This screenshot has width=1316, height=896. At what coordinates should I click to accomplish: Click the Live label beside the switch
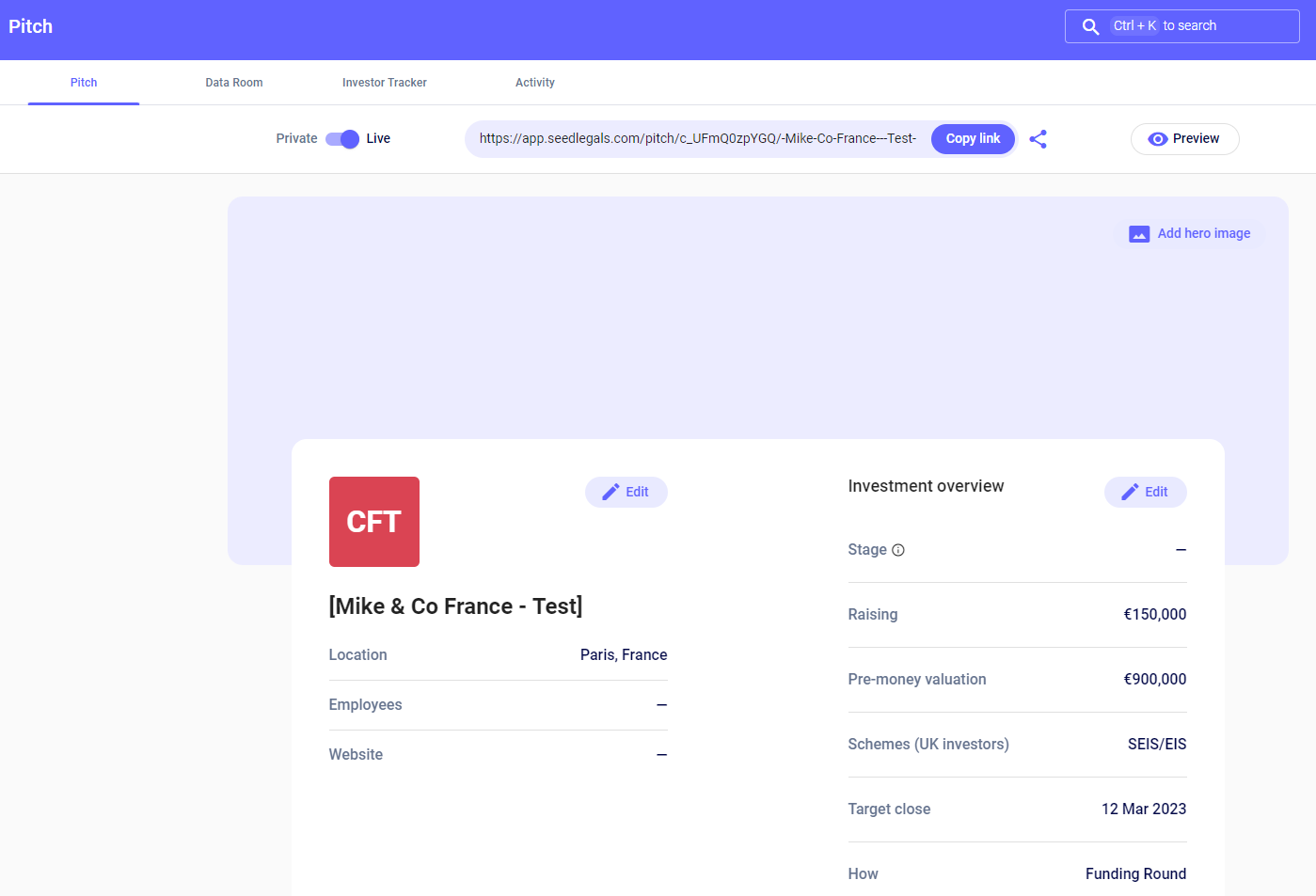pos(378,138)
